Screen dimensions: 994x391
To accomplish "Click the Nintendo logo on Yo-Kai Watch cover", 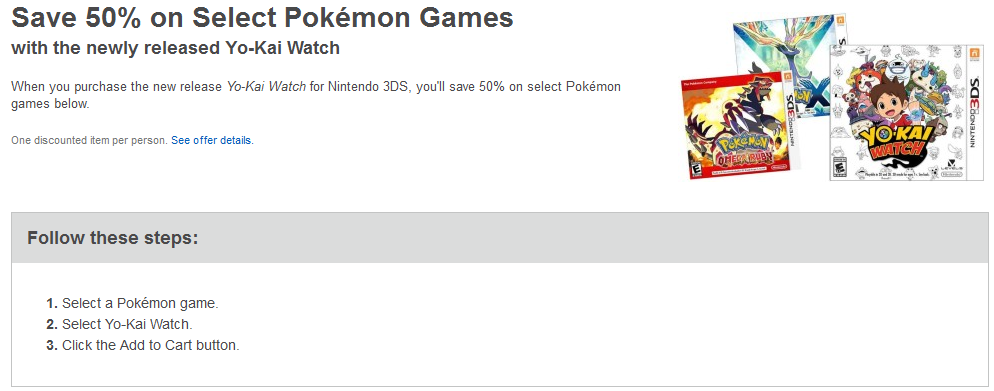I will (x=953, y=174).
